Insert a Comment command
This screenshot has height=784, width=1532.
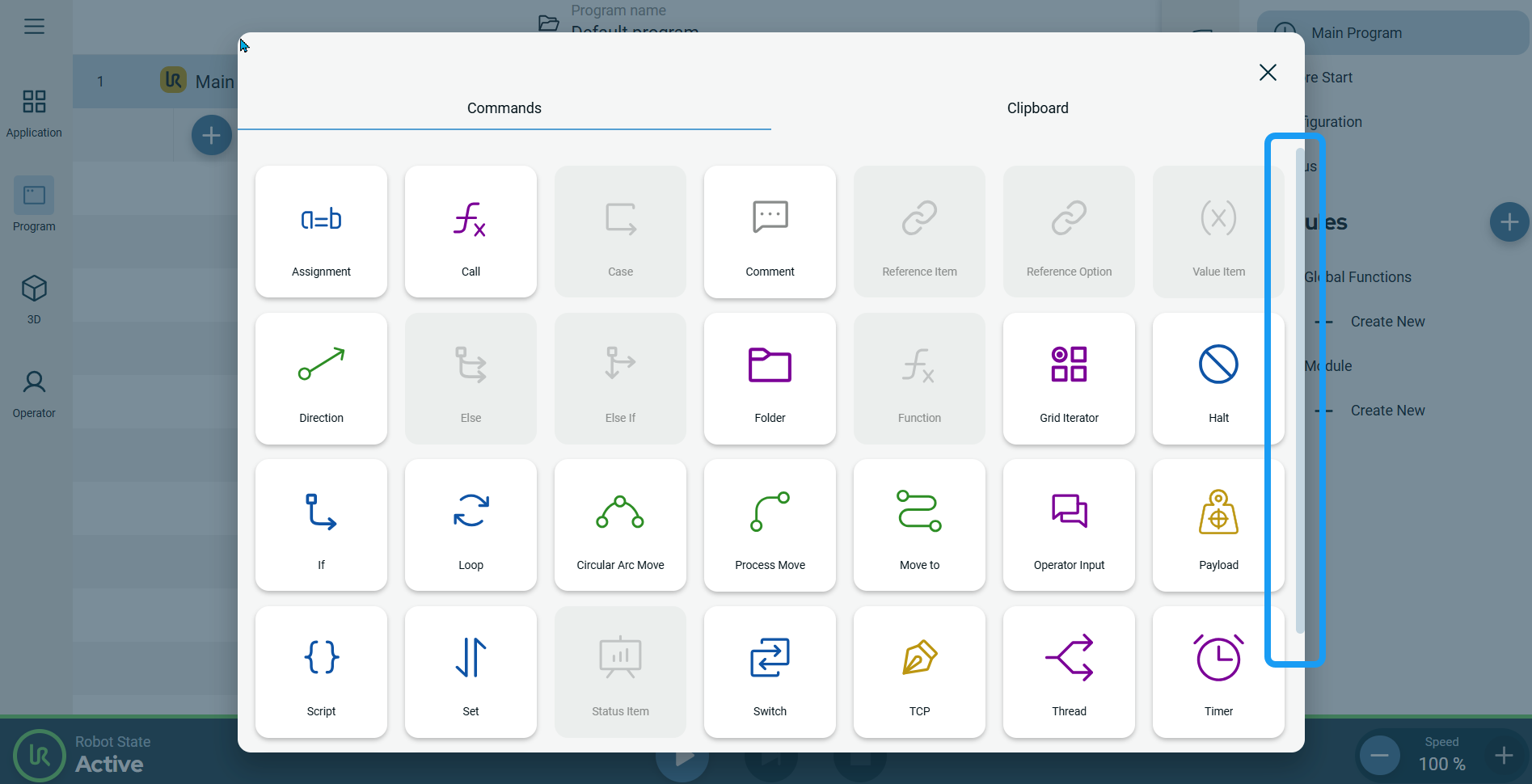(770, 232)
